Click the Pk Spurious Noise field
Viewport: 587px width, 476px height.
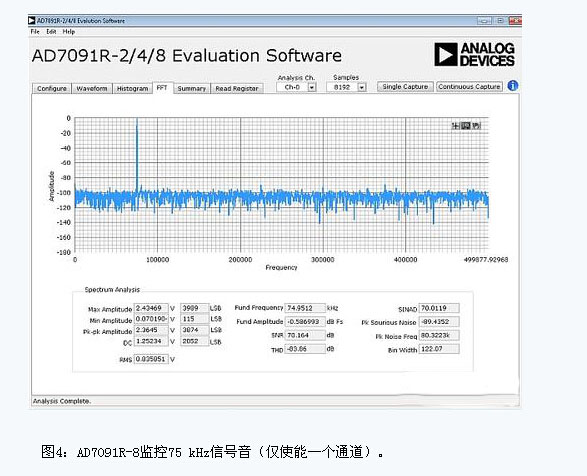(x=439, y=322)
